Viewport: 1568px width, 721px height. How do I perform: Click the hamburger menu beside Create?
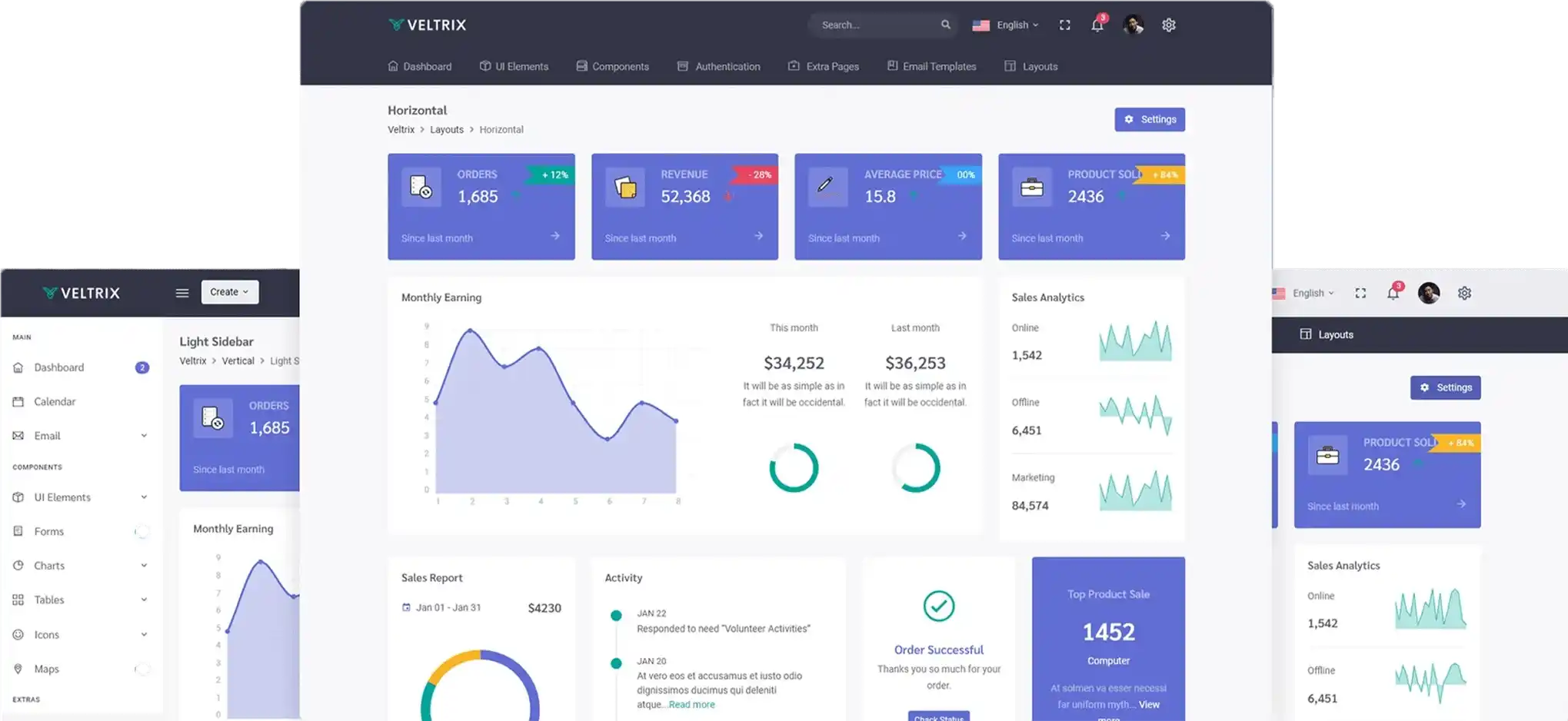pyautogui.click(x=181, y=292)
